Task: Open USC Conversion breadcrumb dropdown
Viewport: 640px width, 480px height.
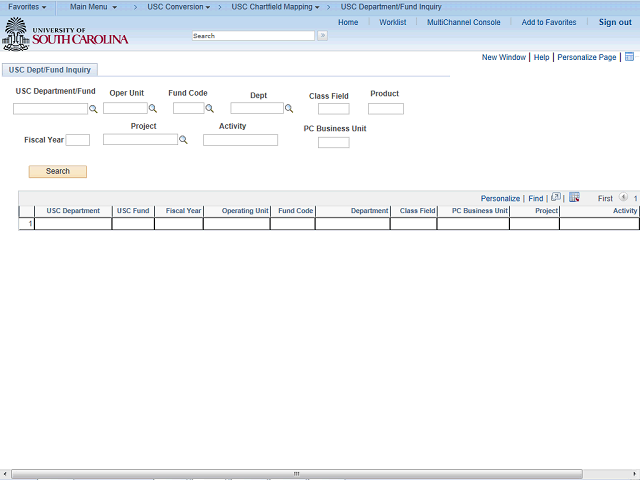Action: tap(178, 7)
